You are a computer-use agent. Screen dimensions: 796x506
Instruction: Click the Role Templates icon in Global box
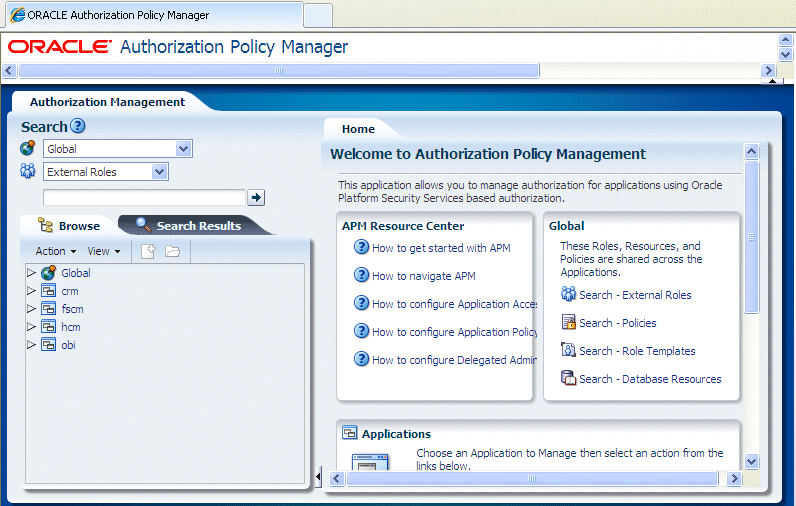pyautogui.click(x=568, y=350)
